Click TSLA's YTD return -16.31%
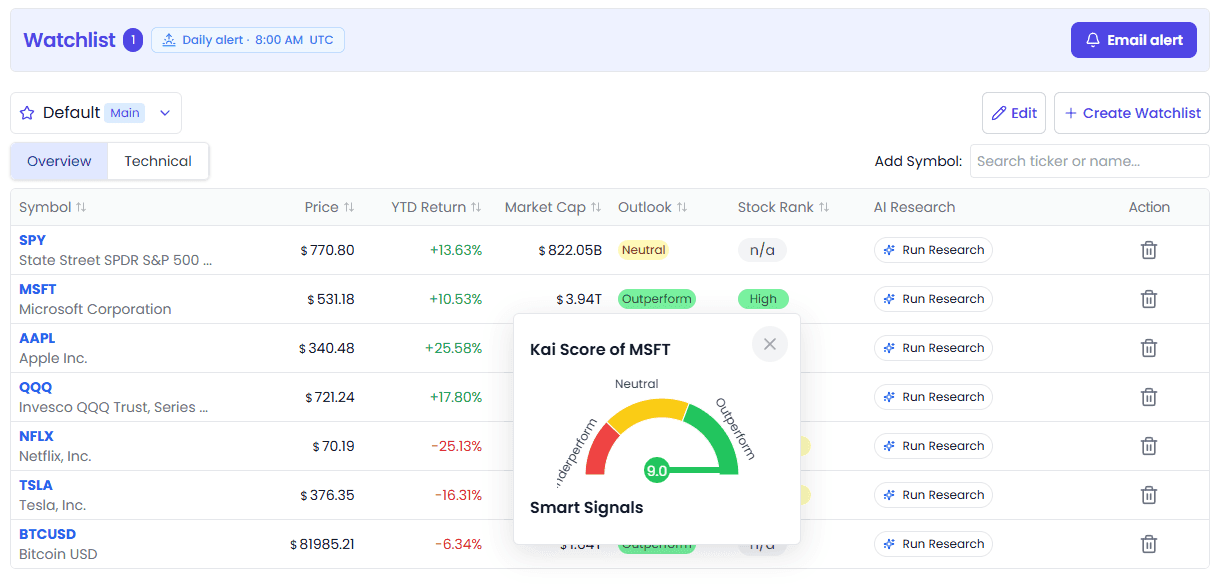 [459, 495]
